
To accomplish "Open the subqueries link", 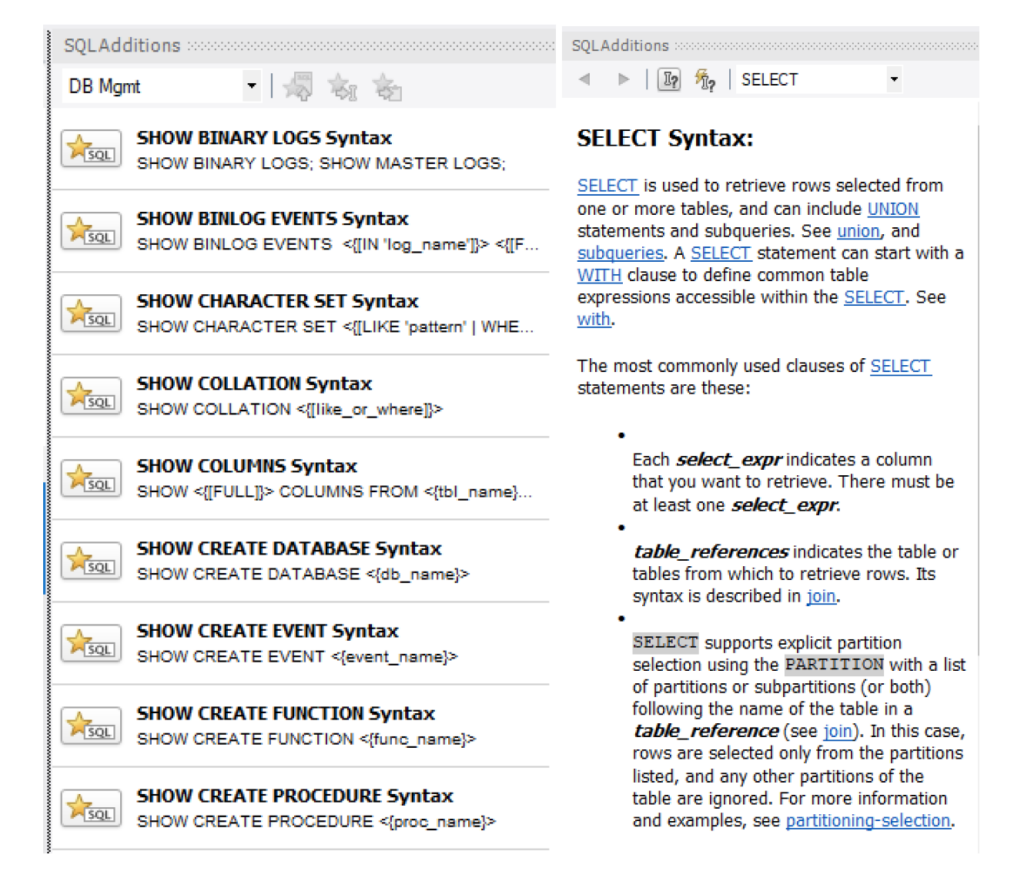I will click(620, 253).
